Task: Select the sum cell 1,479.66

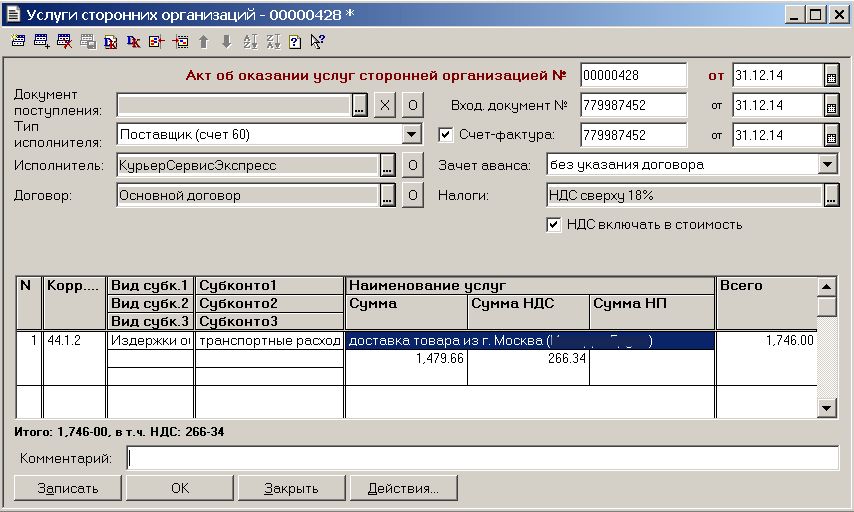Action: 406,367
